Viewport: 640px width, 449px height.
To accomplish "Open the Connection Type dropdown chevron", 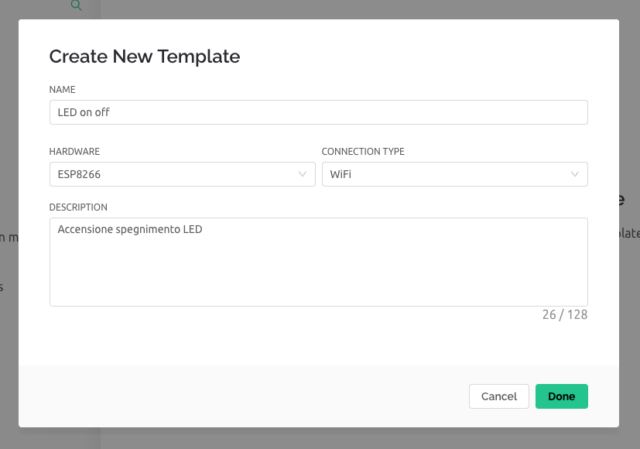I will click(x=575, y=175).
